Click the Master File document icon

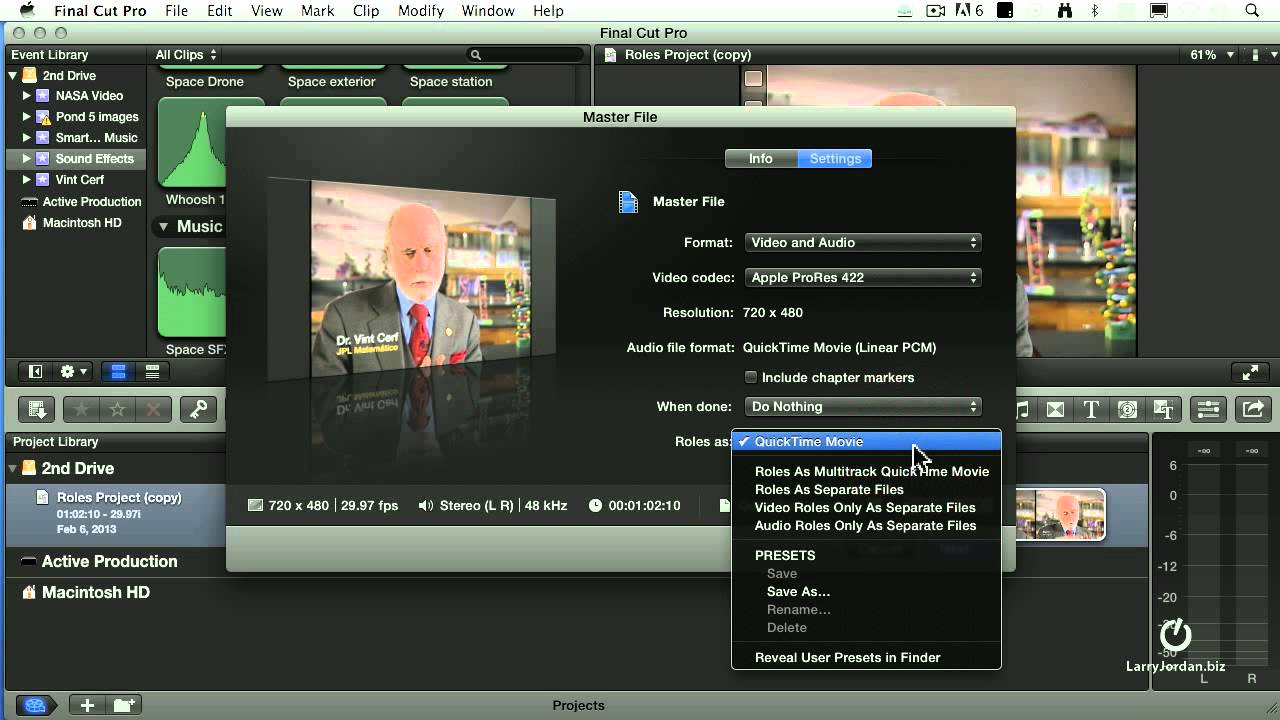click(628, 202)
